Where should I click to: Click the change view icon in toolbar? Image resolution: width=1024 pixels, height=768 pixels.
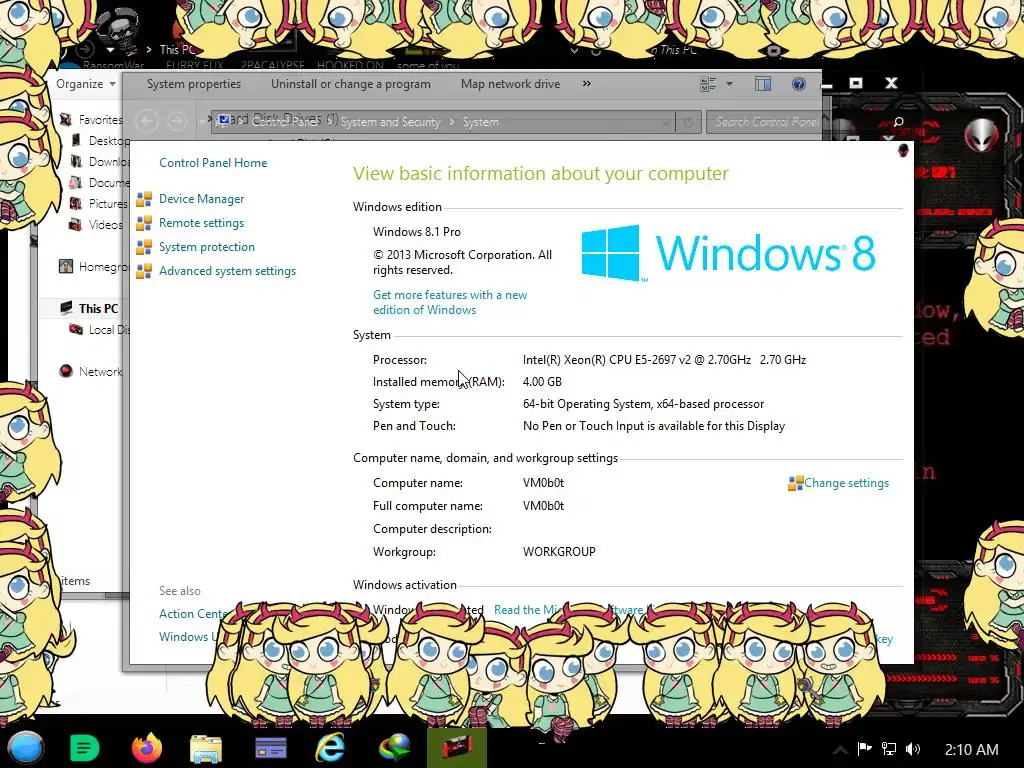pyautogui.click(x=708, y=84)
